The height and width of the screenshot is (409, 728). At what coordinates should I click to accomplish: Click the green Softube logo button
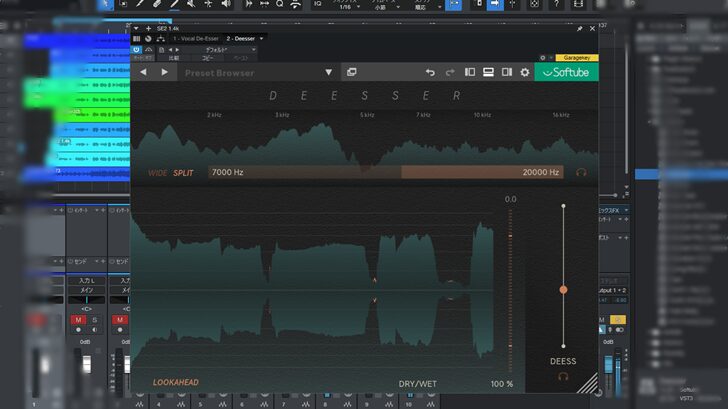coord(566,72)
